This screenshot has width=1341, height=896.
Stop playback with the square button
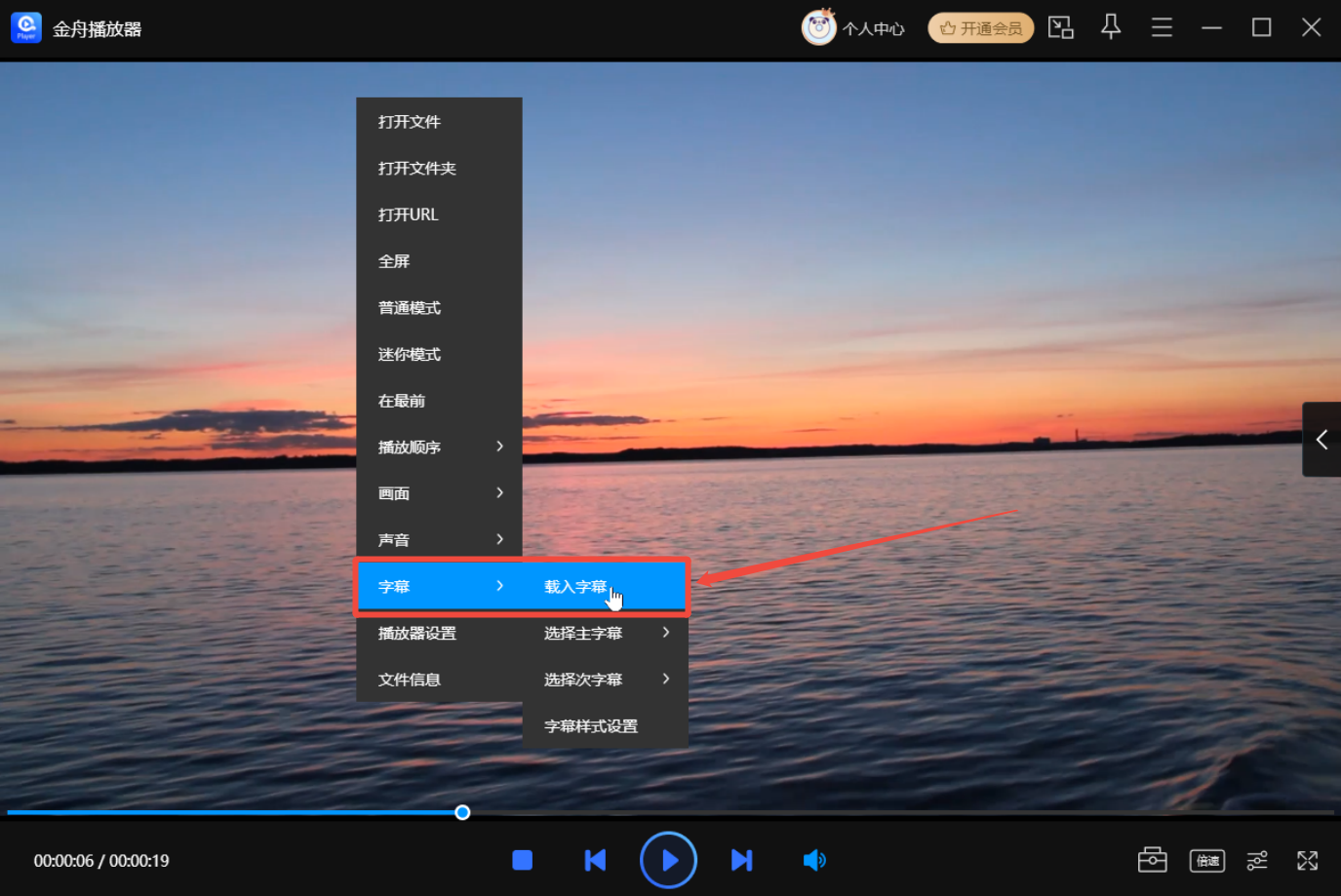click(x=523, y=860)
